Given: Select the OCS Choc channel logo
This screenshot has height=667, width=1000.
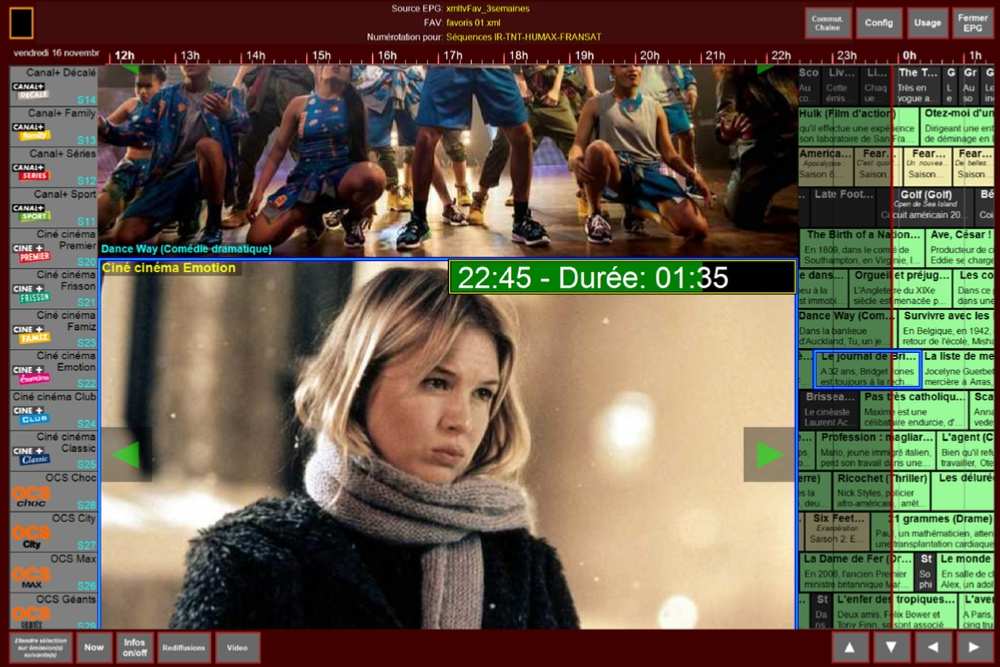Looking at the screenshot, I should click(x=31, y=497).
